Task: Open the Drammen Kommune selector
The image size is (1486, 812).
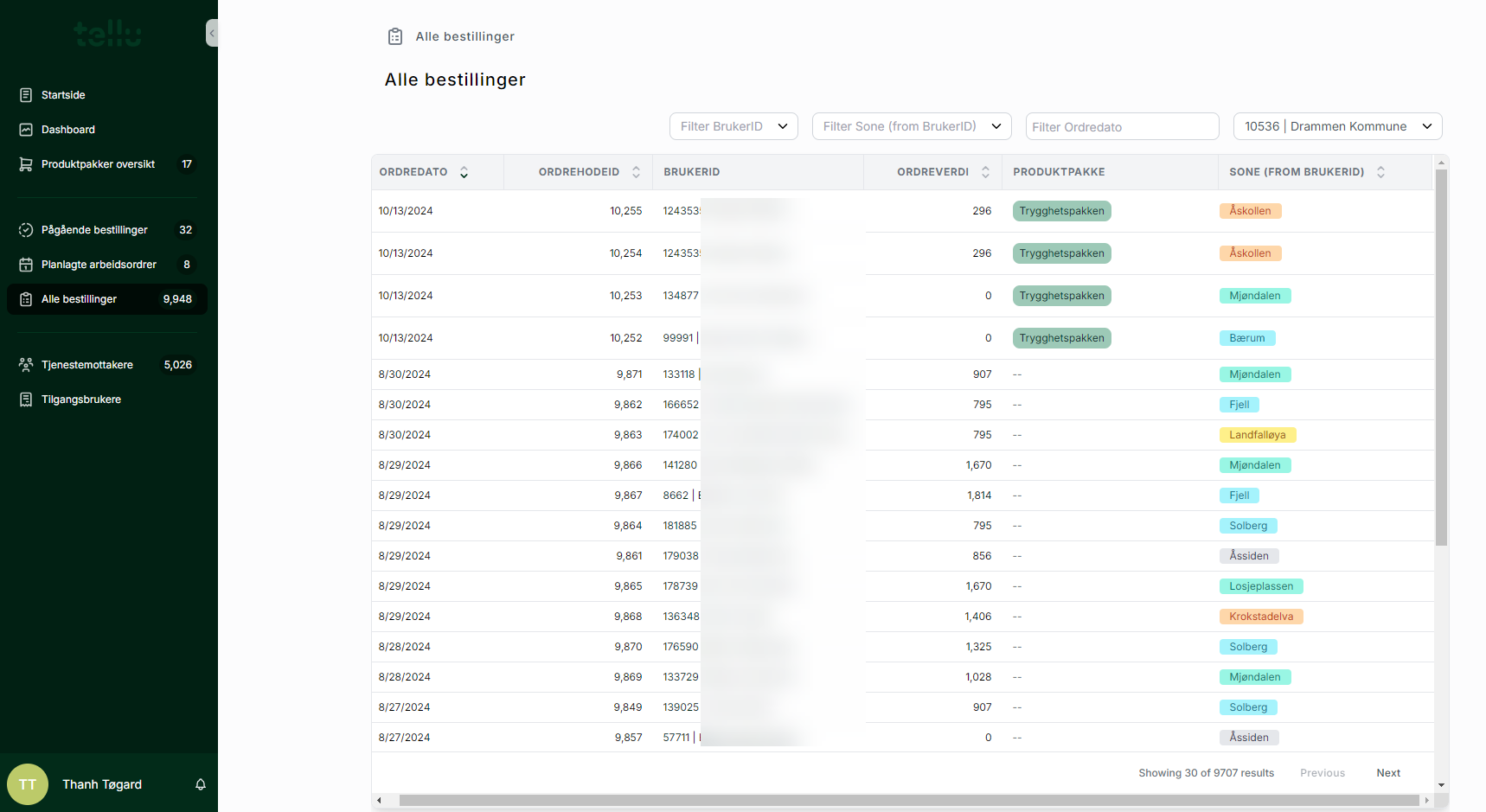Action: (x=1337, y=126)
